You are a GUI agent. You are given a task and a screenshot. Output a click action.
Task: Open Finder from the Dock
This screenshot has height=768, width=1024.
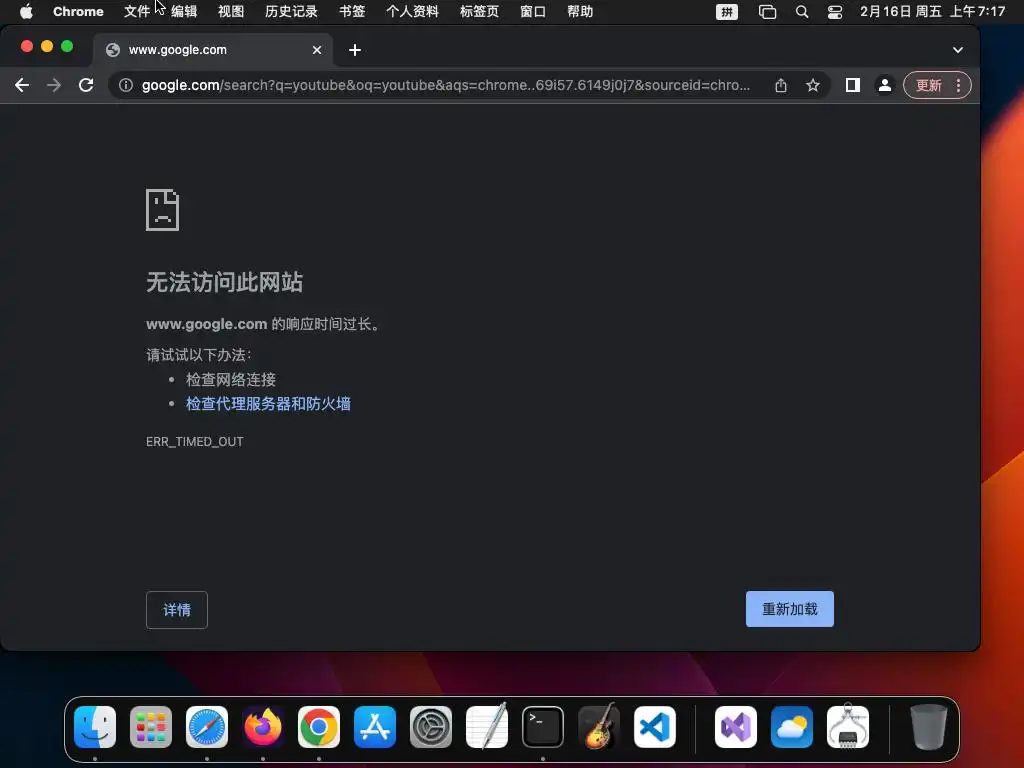coord(95,727)
